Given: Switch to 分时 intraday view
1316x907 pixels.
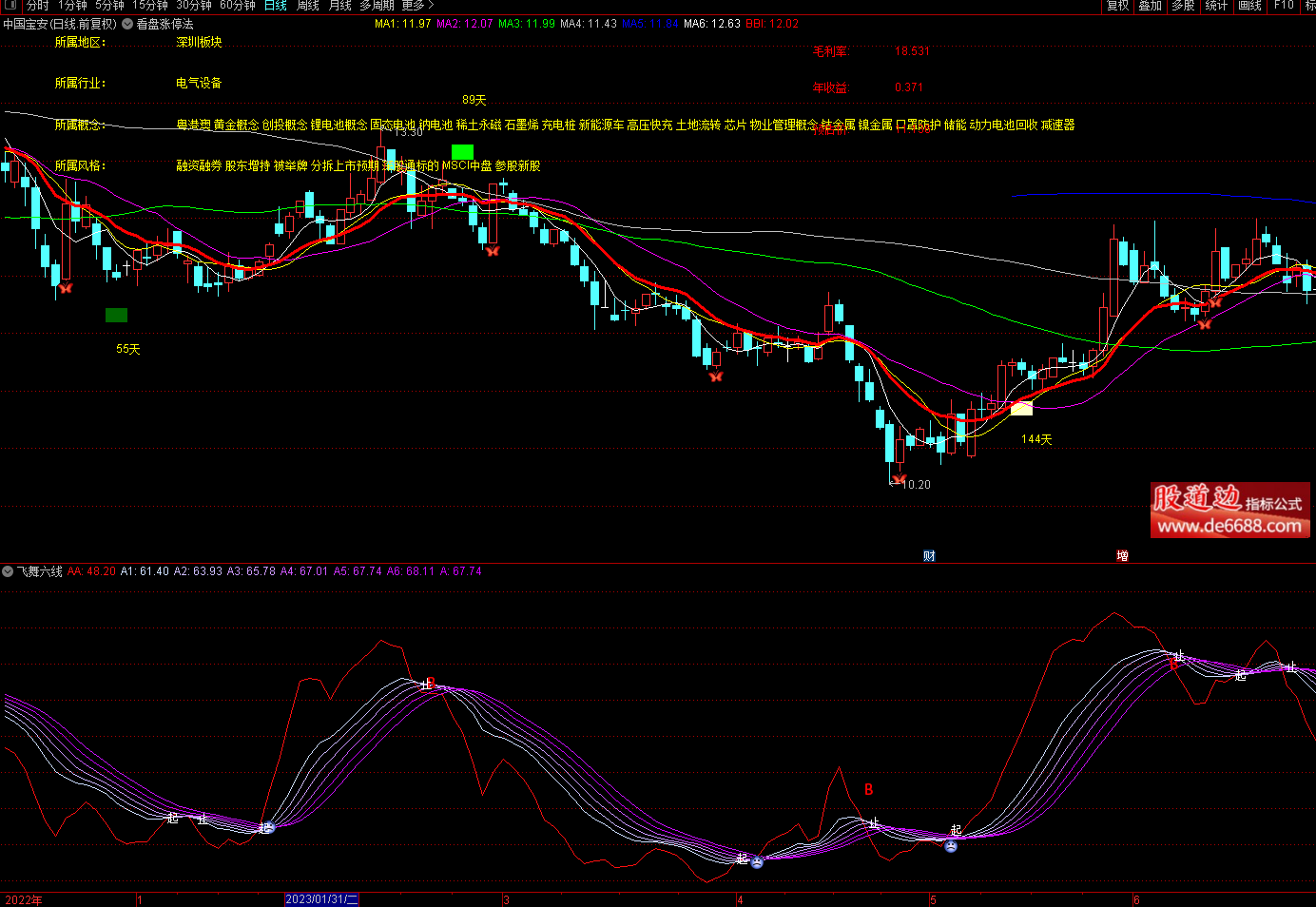Looking at the screenshot, I should pos(37,5).
